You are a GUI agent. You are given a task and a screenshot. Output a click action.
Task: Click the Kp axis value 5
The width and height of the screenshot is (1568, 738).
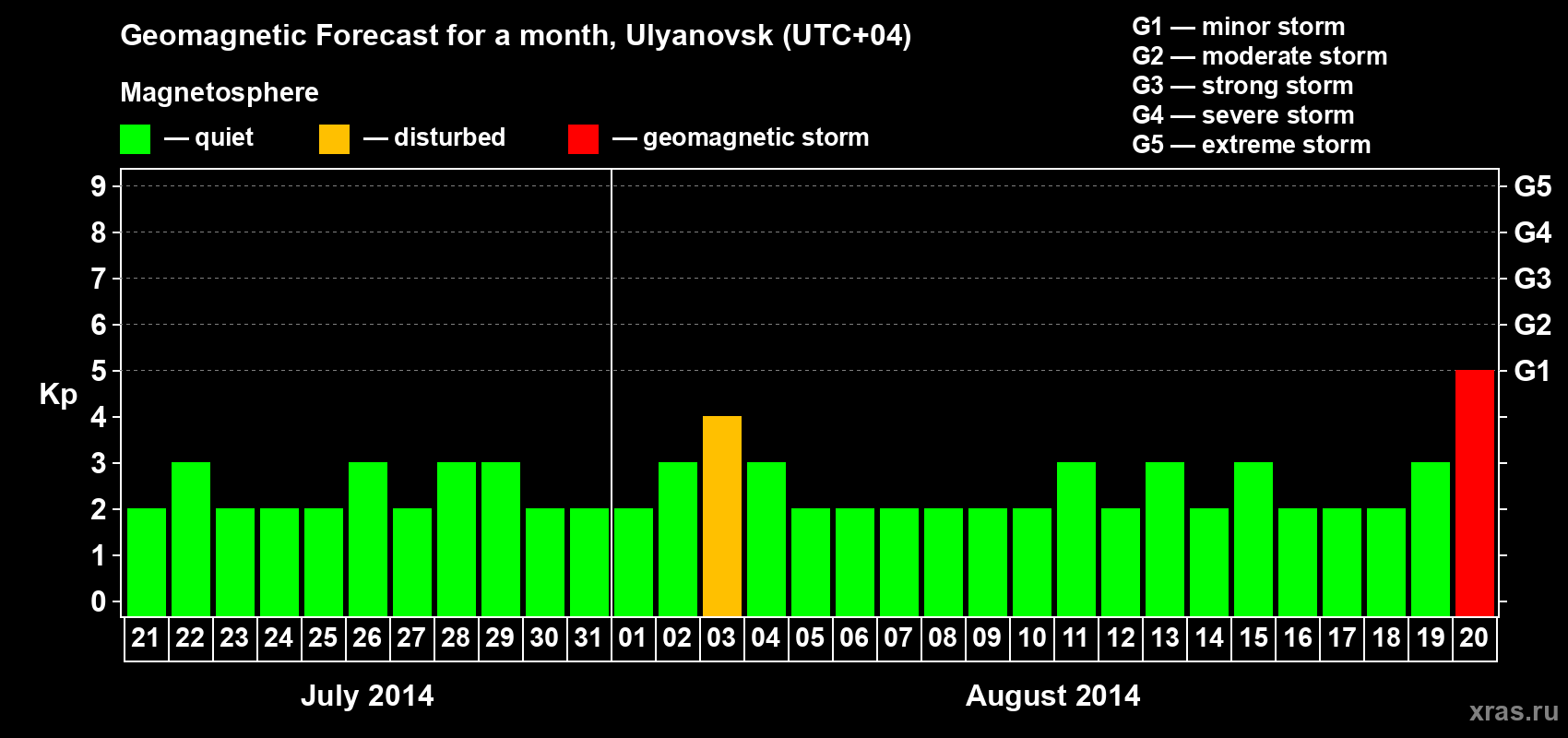[99, 371]
